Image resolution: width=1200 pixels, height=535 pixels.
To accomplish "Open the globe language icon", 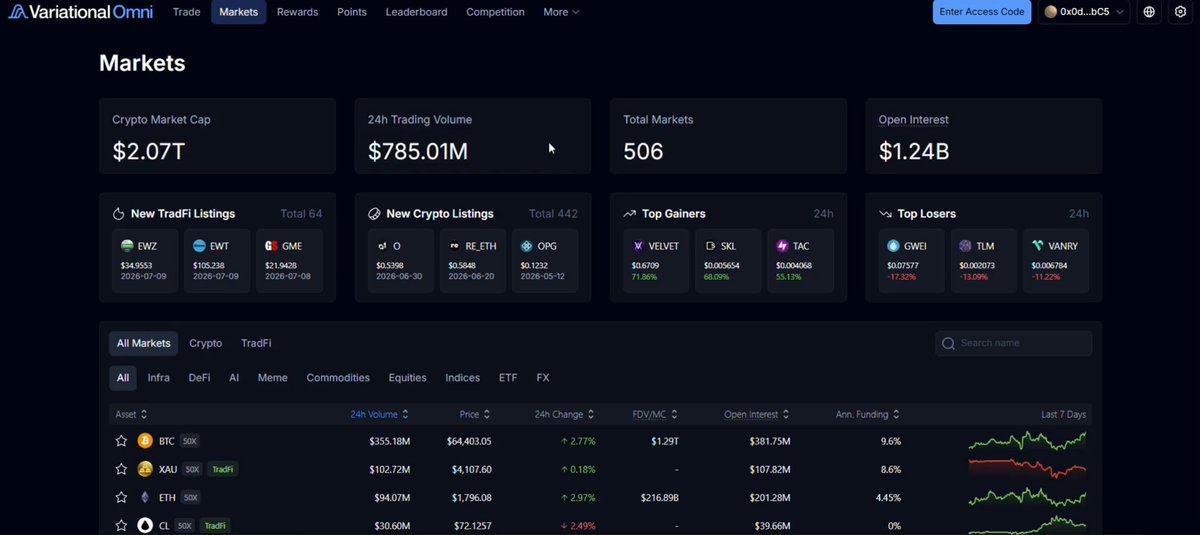I will point(1149,12).
